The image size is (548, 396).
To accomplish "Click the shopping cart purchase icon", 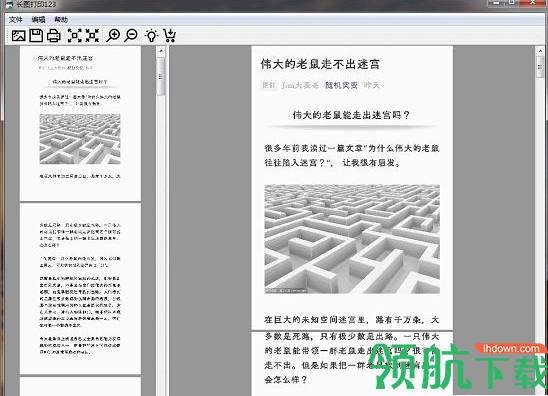I will 170,36.
